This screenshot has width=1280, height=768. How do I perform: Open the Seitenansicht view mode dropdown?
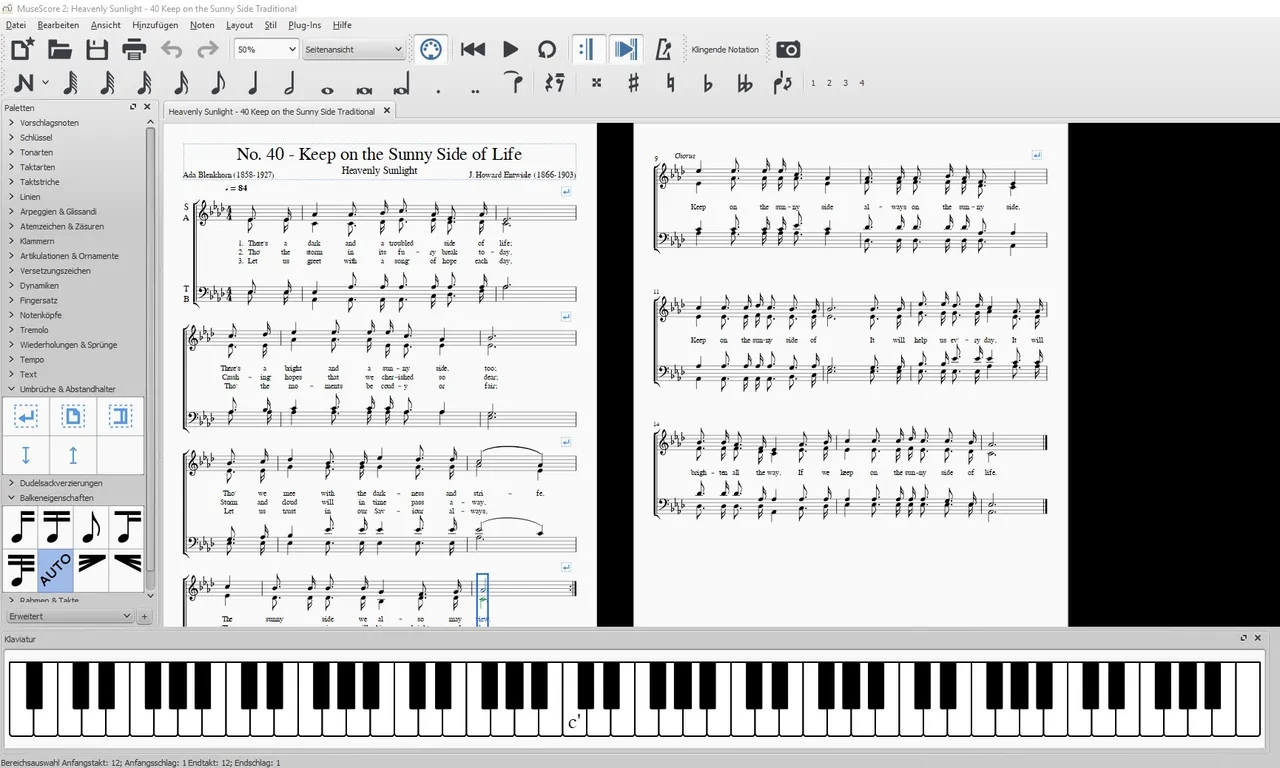[x=354, y=49]
